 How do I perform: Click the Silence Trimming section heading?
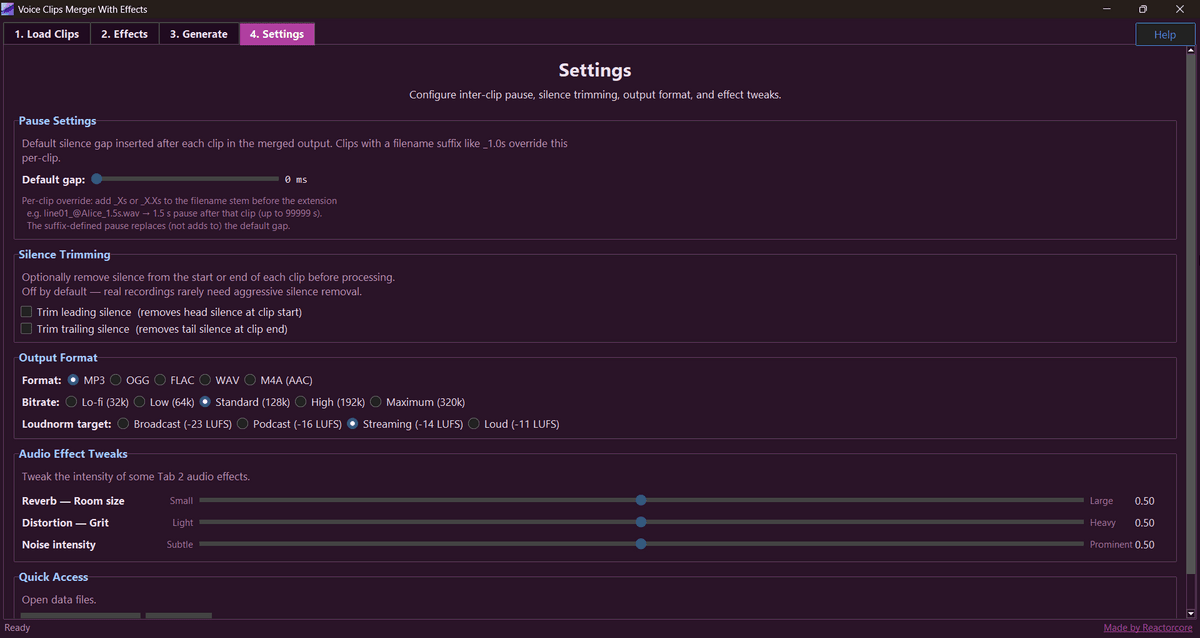pyautogui.click(x=64, y=255)
